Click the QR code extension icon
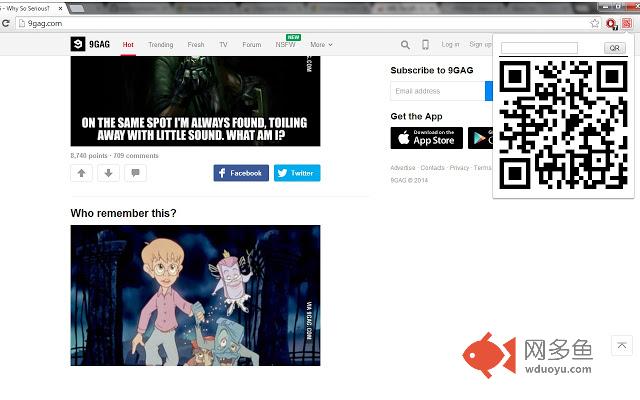The width and height of the screenshot is (640, 400). [x=627, y=24]
